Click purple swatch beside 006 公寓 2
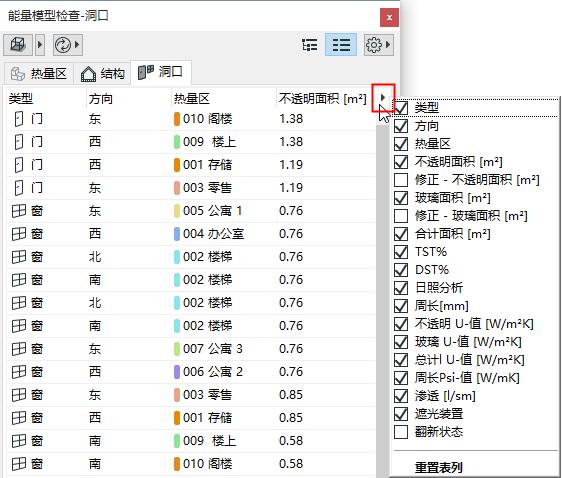 pos(177,372)
